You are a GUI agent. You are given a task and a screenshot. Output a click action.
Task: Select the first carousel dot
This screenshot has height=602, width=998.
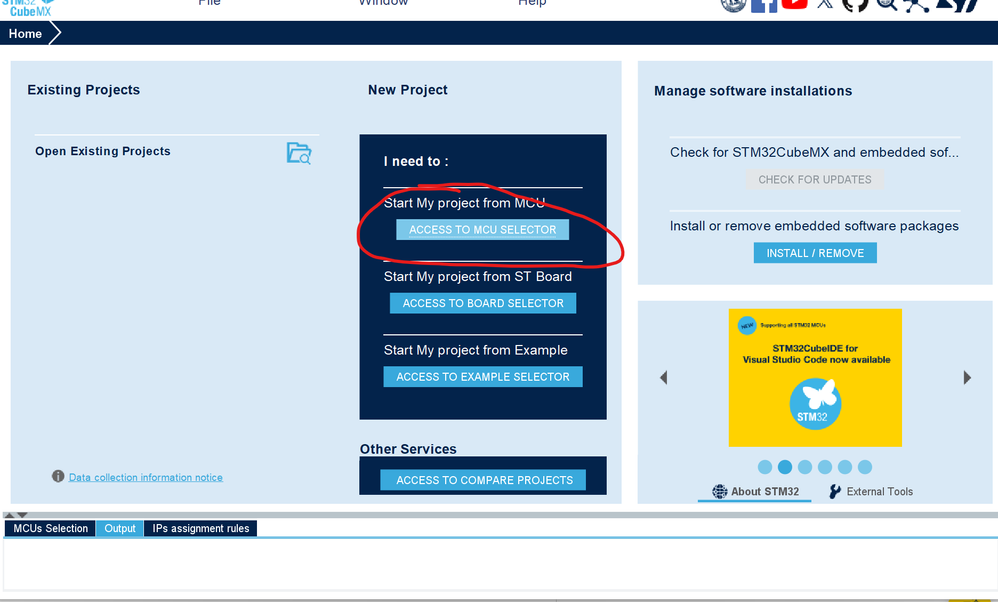pos(765,467)
